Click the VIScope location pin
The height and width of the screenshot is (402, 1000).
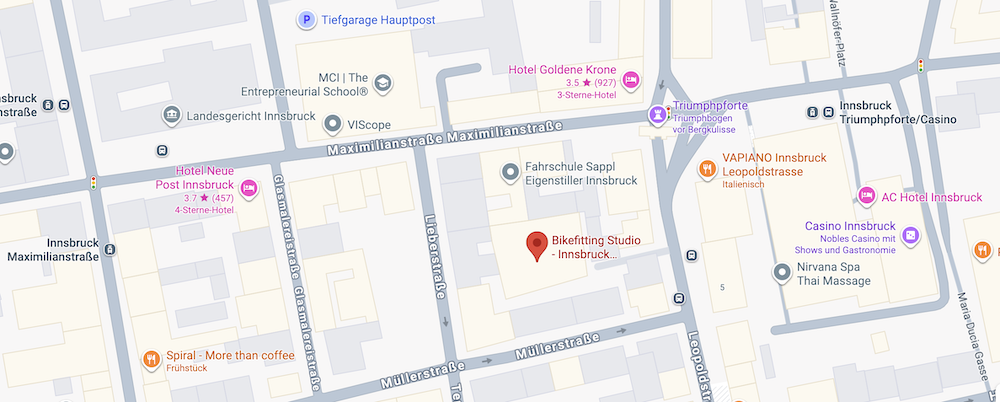333,124
